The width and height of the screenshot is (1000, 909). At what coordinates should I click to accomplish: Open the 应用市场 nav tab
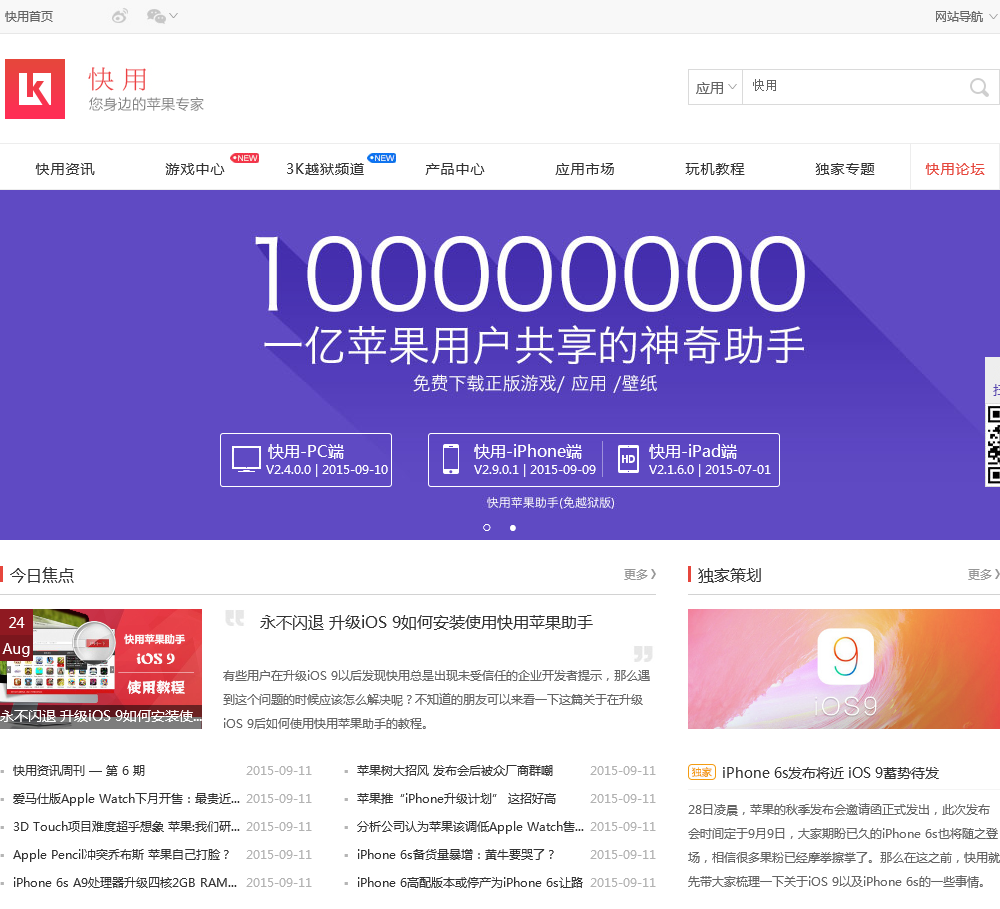585,169
